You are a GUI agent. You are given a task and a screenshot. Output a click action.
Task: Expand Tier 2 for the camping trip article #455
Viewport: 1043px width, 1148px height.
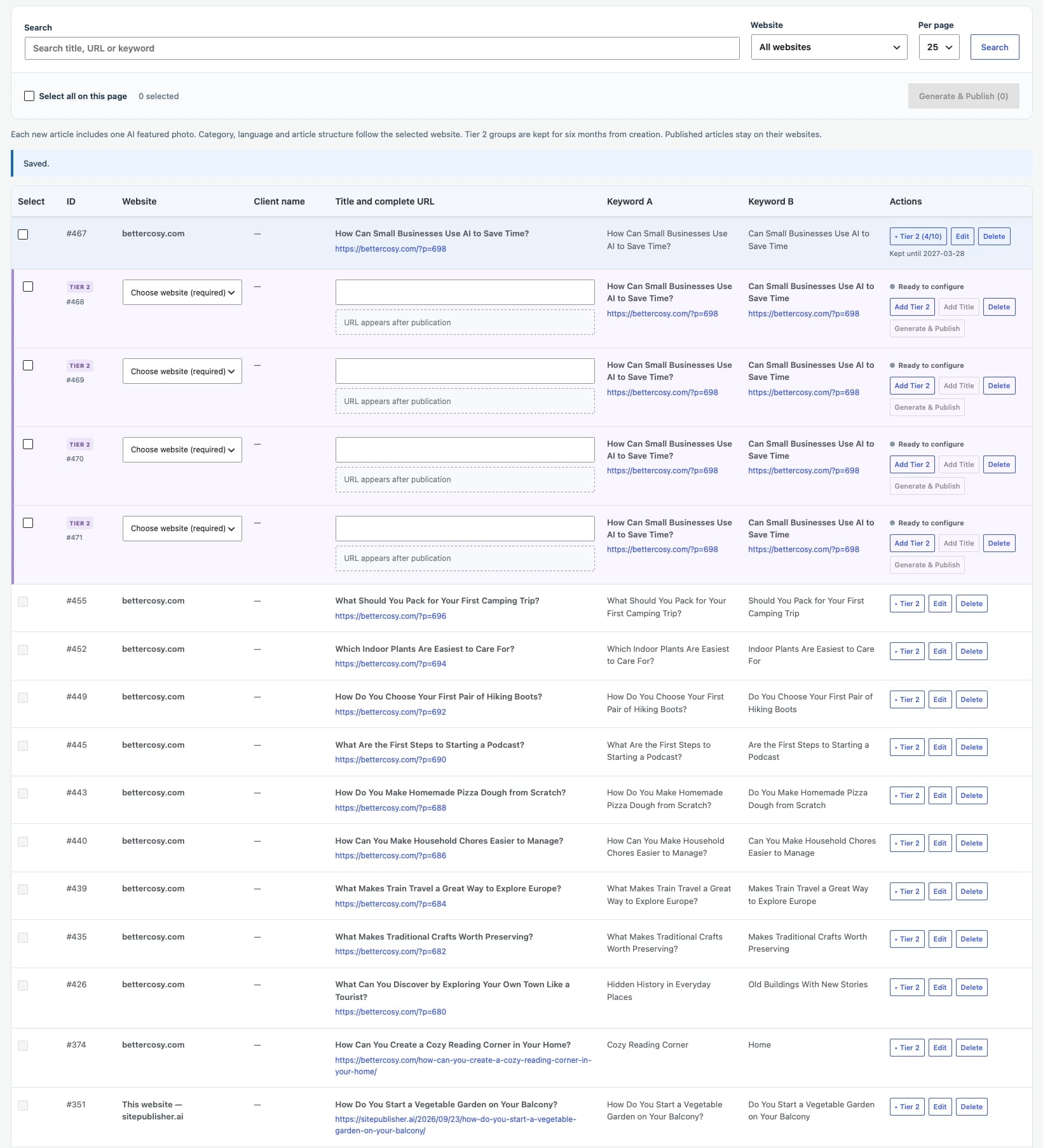pos(907,604)
